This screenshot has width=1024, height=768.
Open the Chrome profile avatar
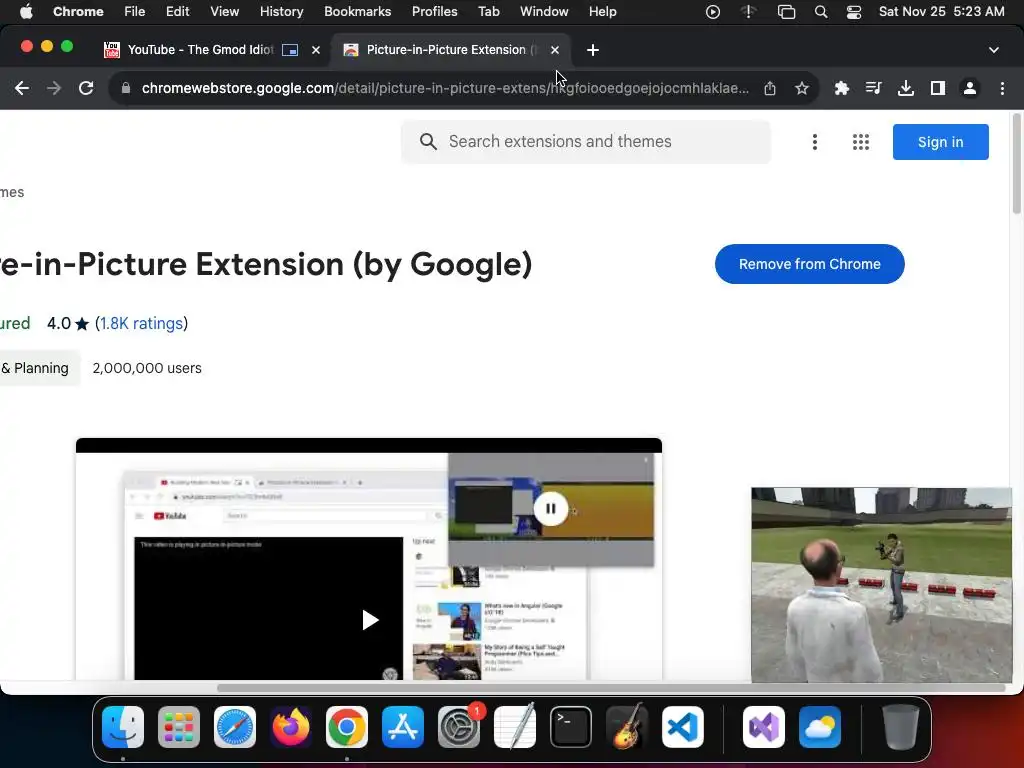(970, 88)
